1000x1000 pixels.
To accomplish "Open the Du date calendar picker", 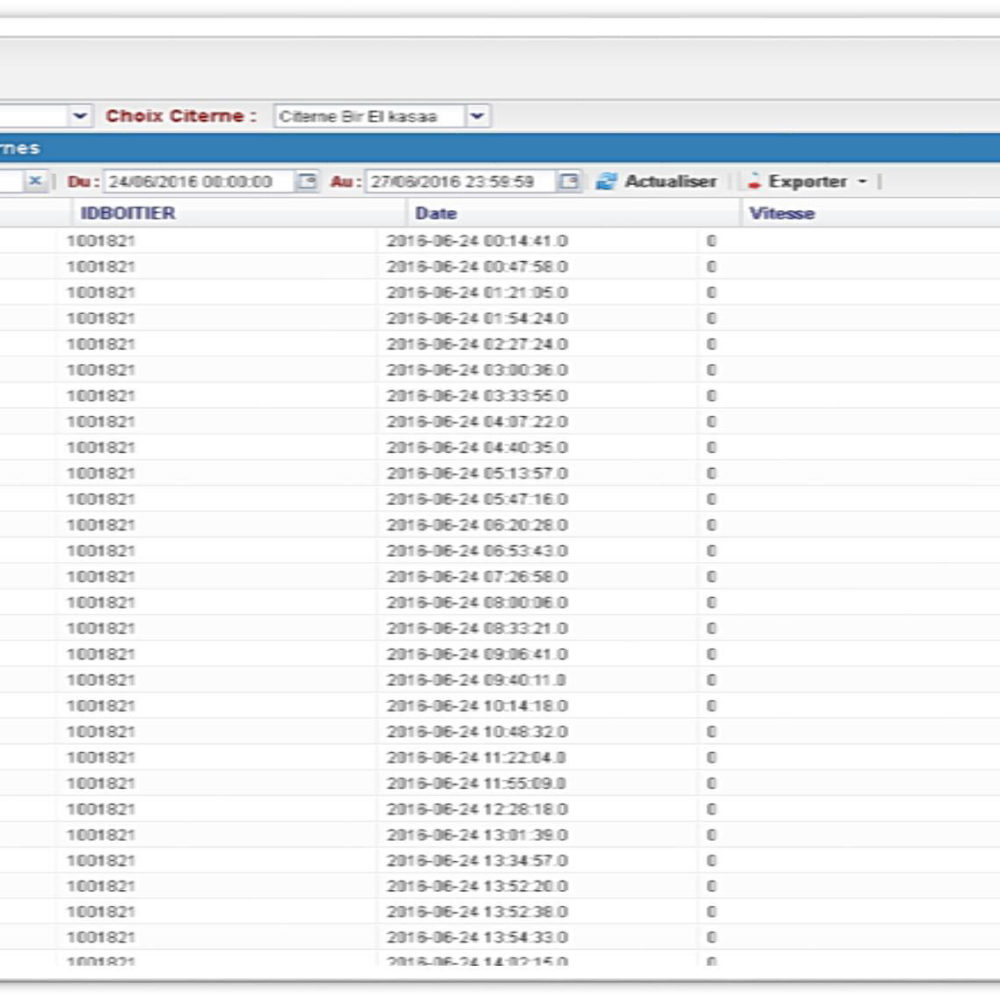I will pos(308,182).
